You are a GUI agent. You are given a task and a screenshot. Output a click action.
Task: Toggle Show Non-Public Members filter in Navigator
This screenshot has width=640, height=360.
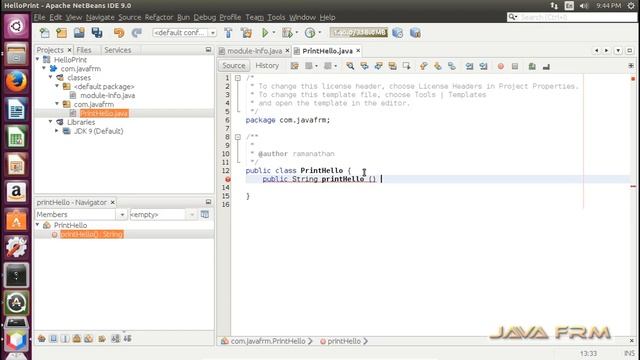tap(77, 338)
